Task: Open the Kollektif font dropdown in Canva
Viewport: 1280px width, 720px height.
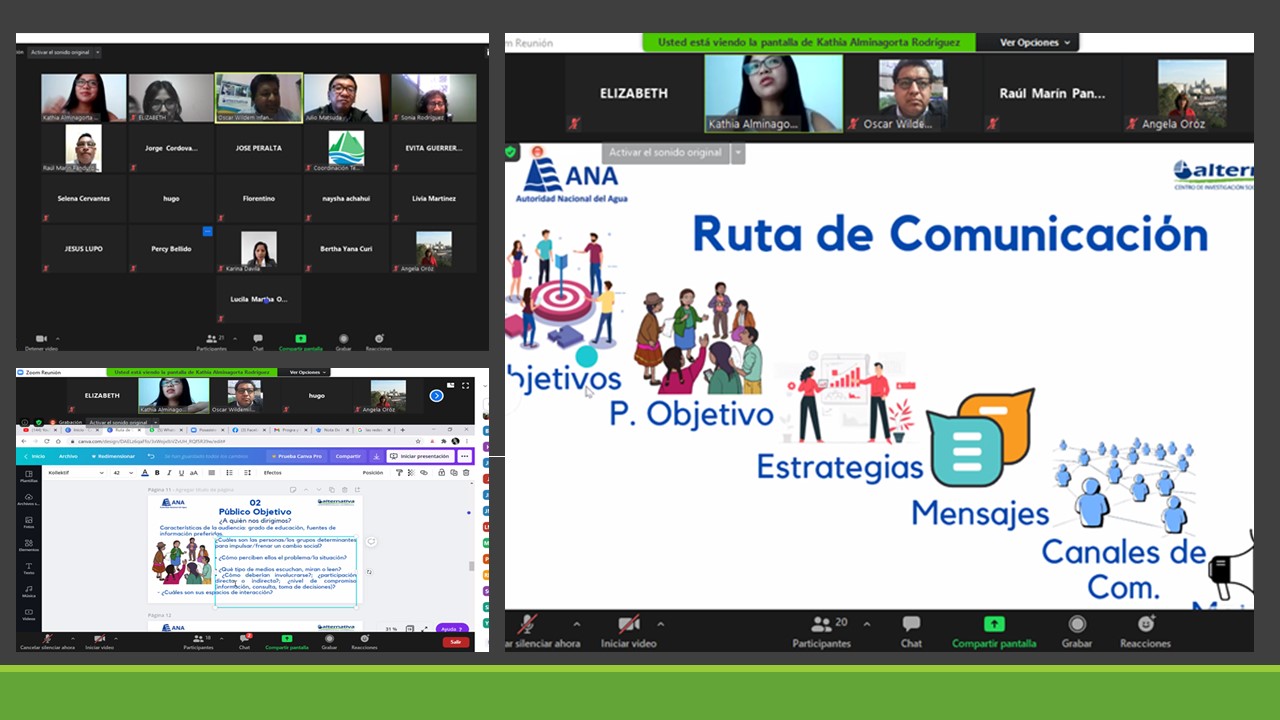Action: click(x=76, y=472)
